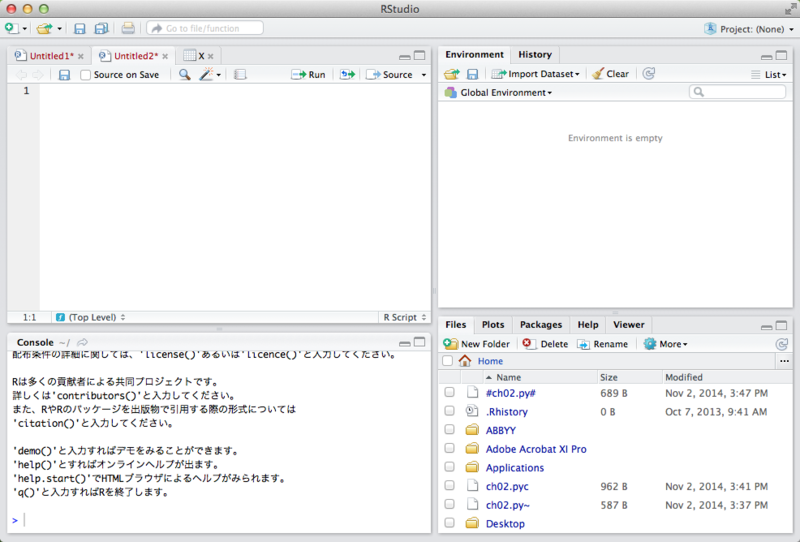
Task: Maximize the Console pane
Action: pos(419,342)
